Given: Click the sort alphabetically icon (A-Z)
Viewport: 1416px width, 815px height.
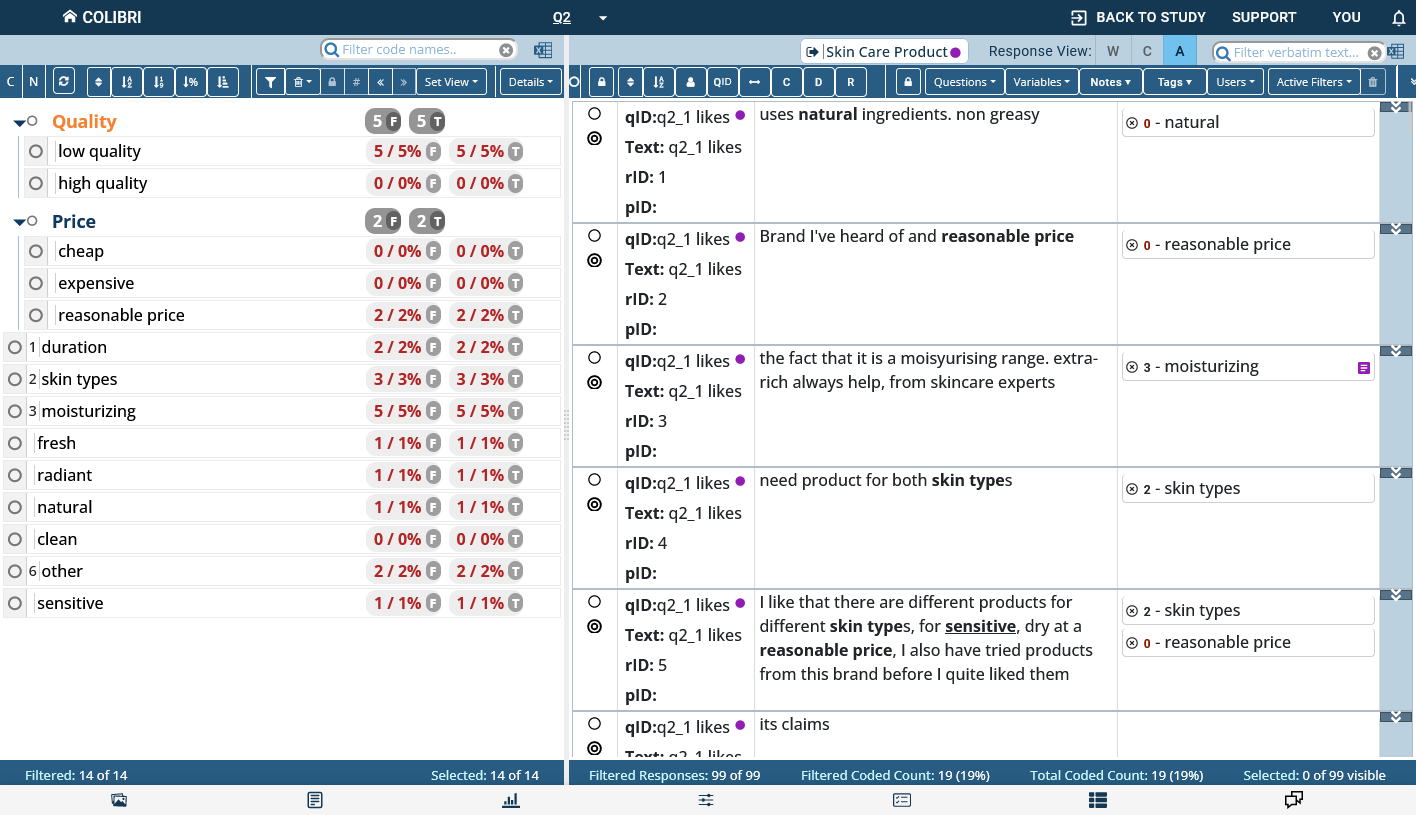Looking at the screenshot, I should point(127,81).
